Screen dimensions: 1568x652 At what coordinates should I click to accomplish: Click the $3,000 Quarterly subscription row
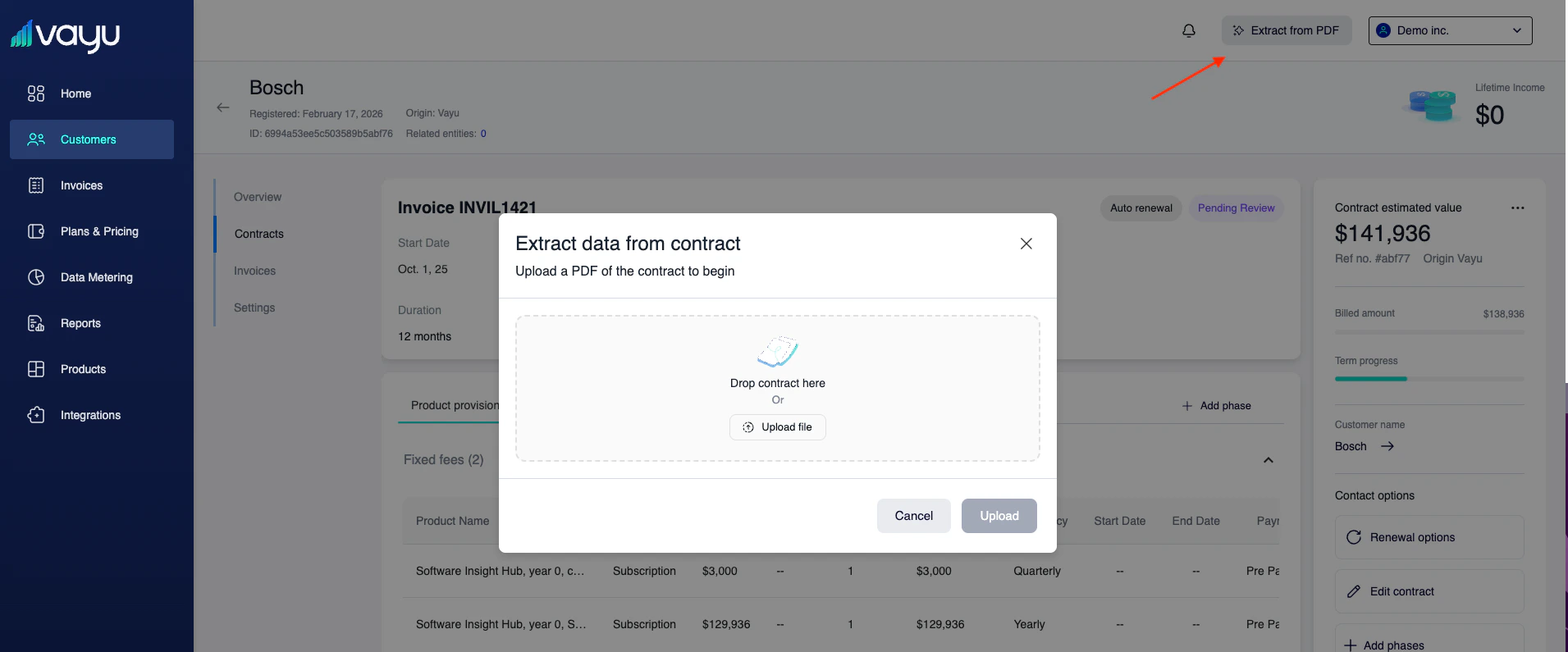(841, 571)
